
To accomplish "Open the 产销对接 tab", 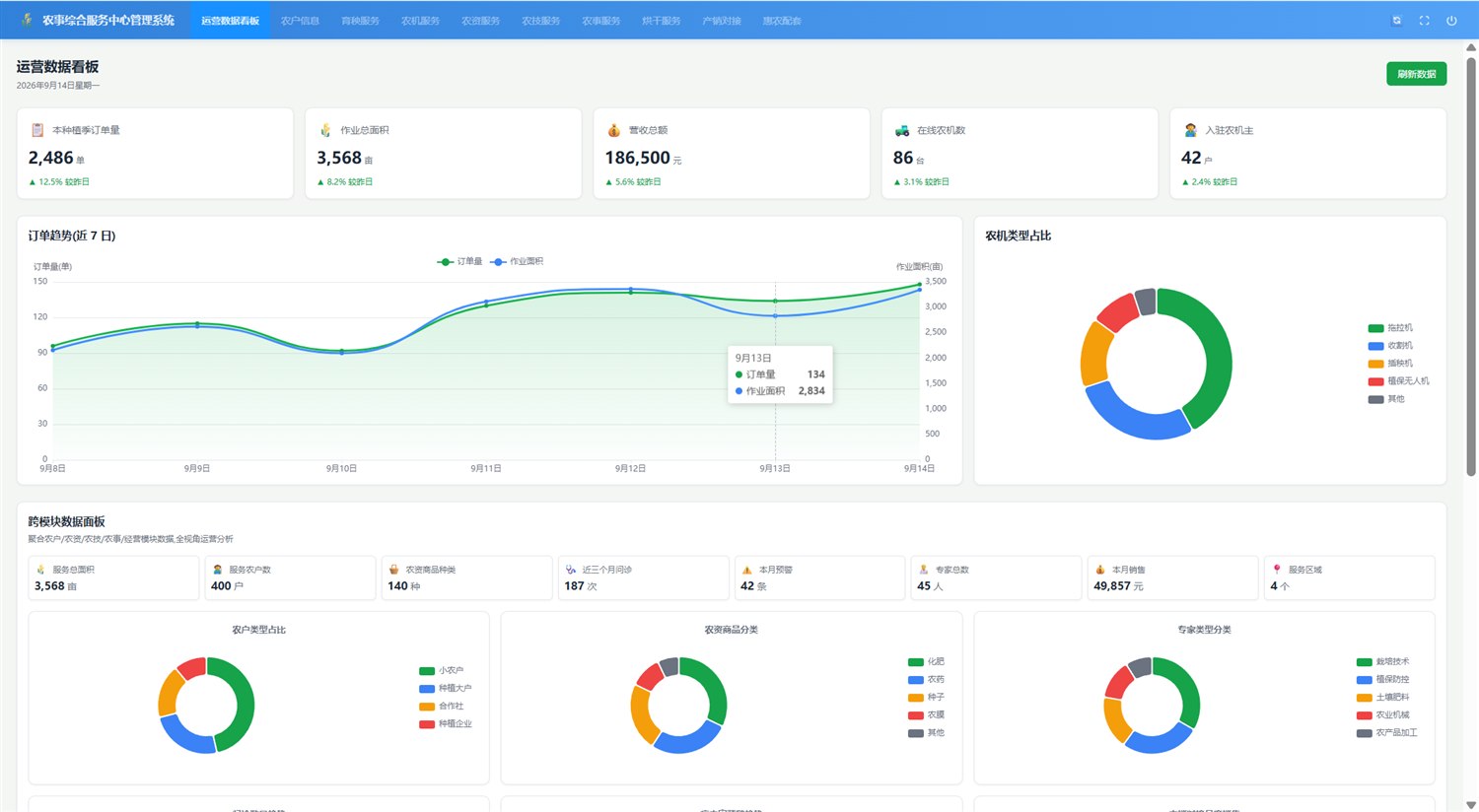I will tap(721, 21).
